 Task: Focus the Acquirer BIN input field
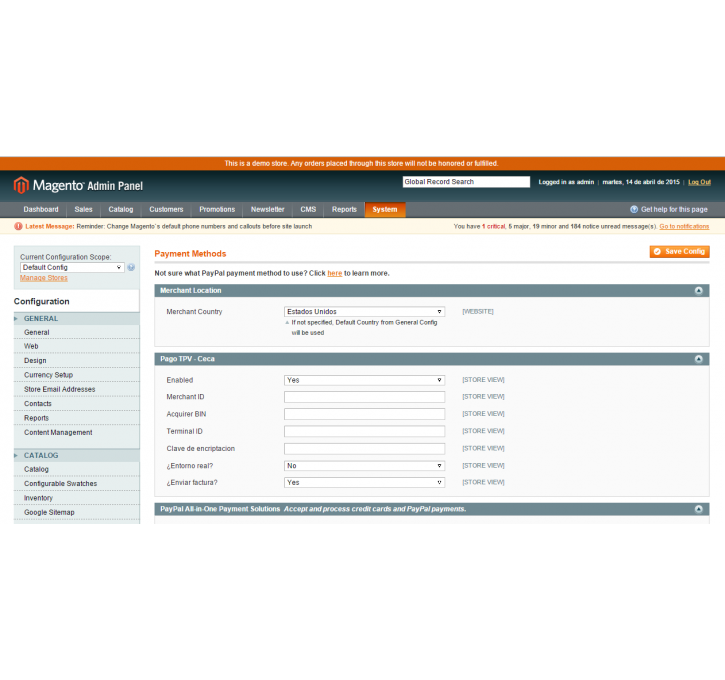click(364, 414)
